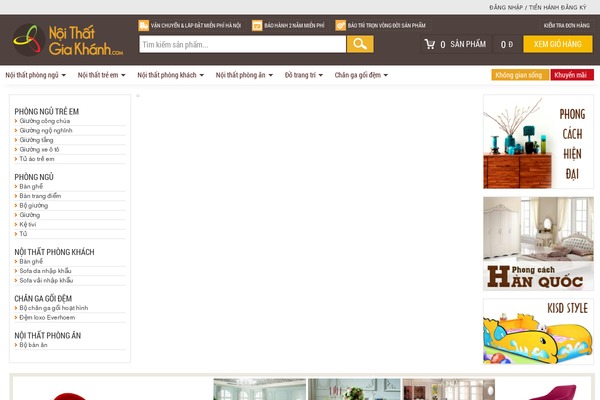
Task: Select Bộ bàn ăn in sidebar
Action: [33, 345]
